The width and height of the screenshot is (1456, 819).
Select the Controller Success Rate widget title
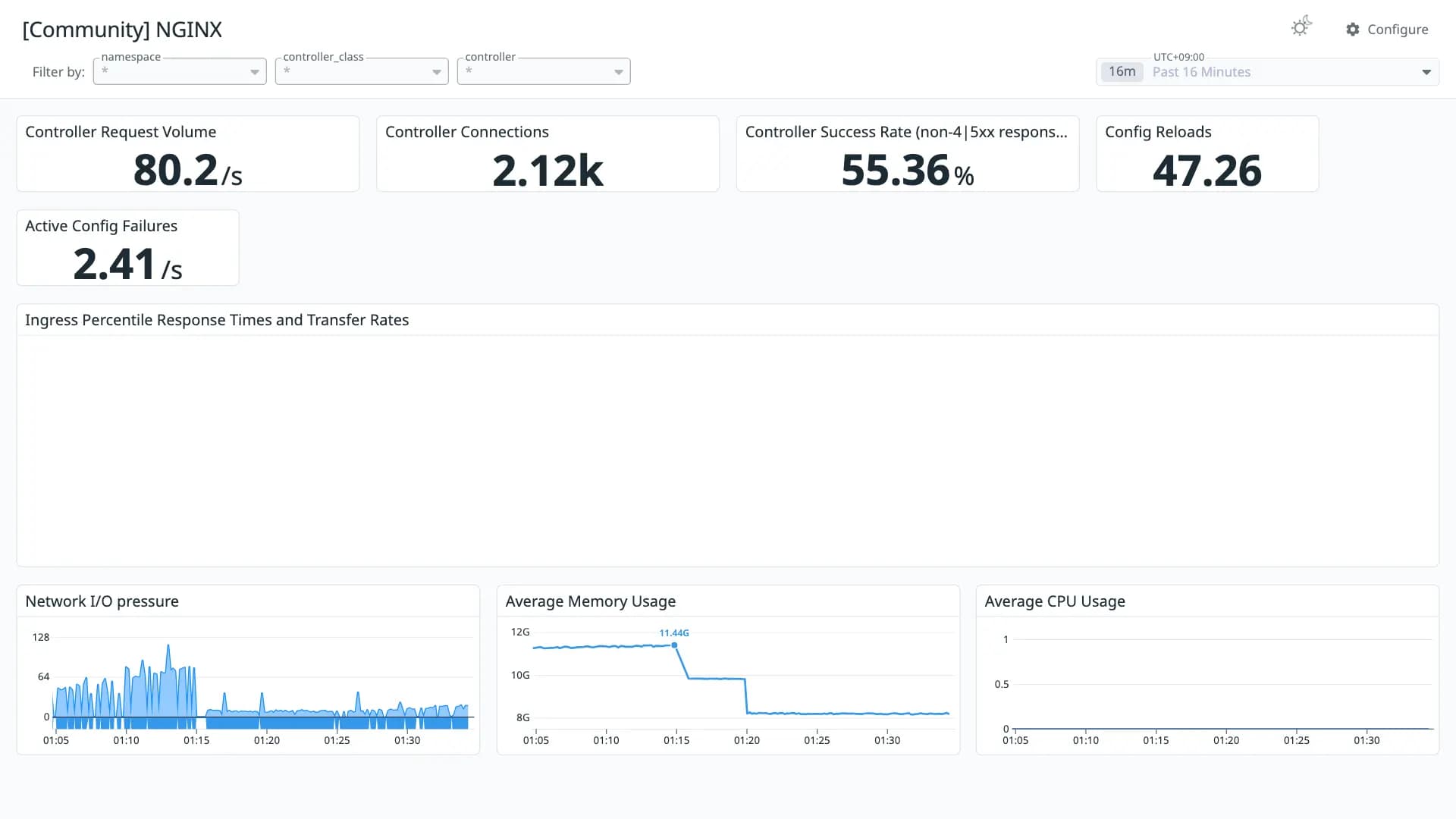(x=906, y=132)
